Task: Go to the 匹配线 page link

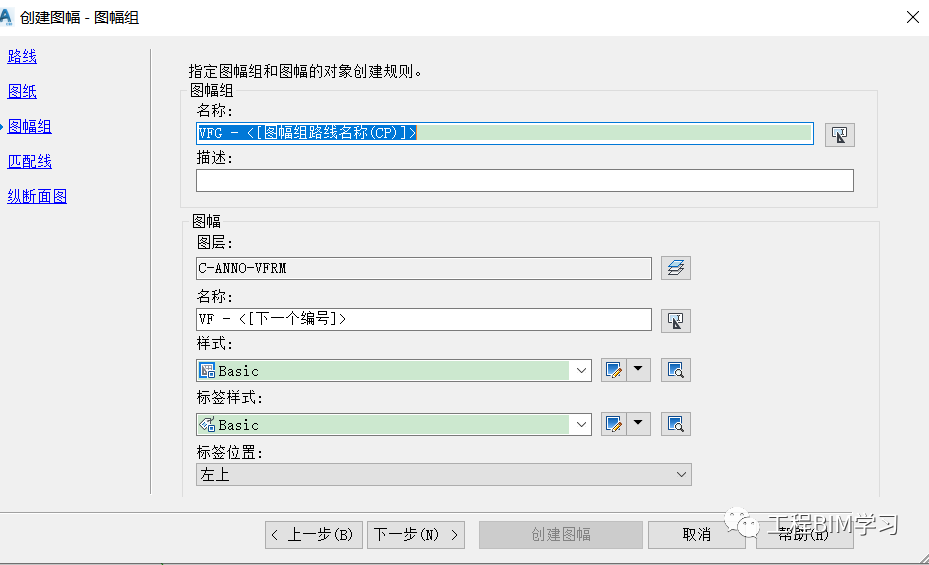Action: tap(30, 161)
